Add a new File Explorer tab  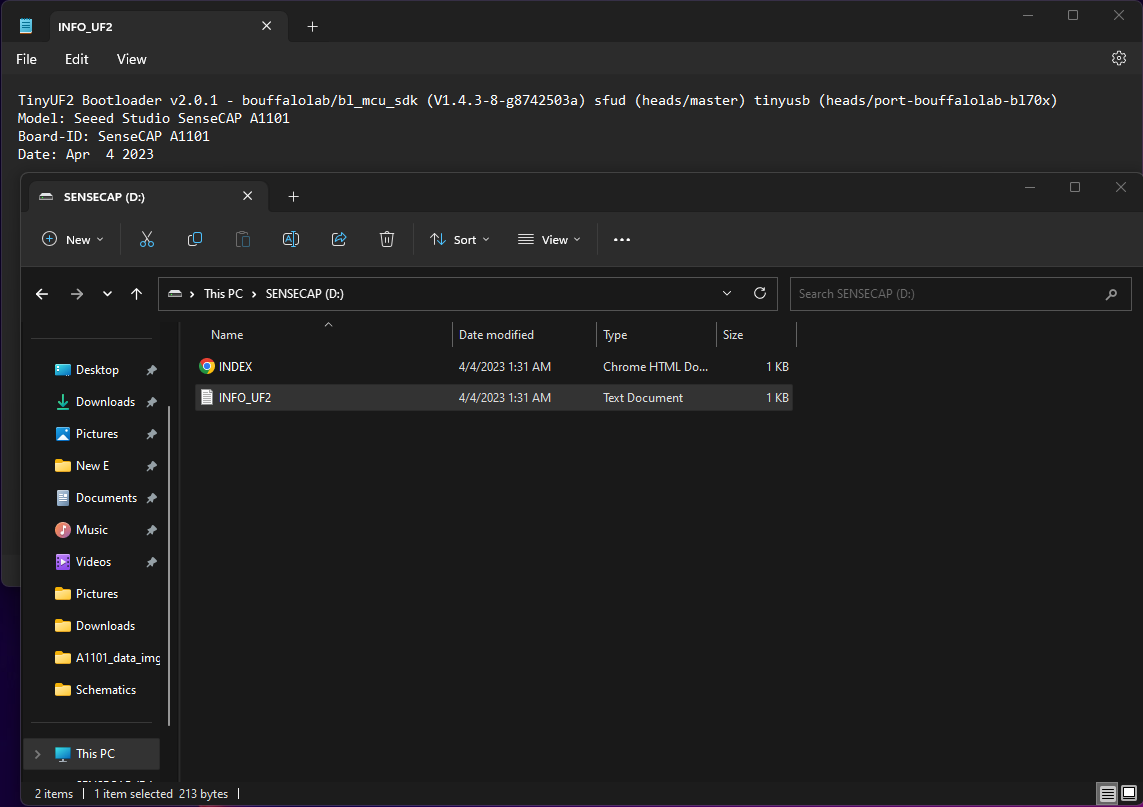tap(293, 197)
